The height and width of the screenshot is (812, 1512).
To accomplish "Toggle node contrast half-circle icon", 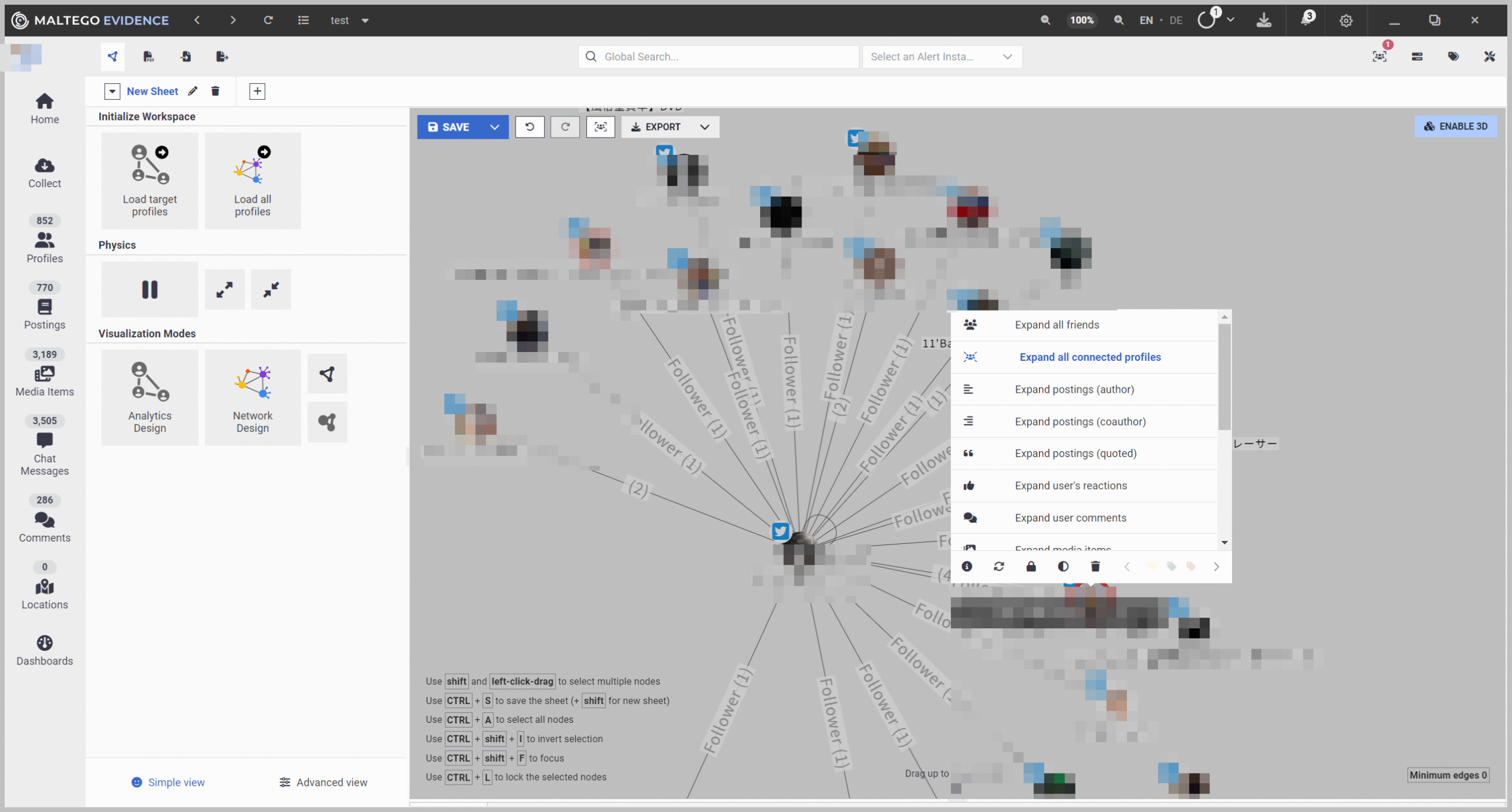I will (1063, 566).
